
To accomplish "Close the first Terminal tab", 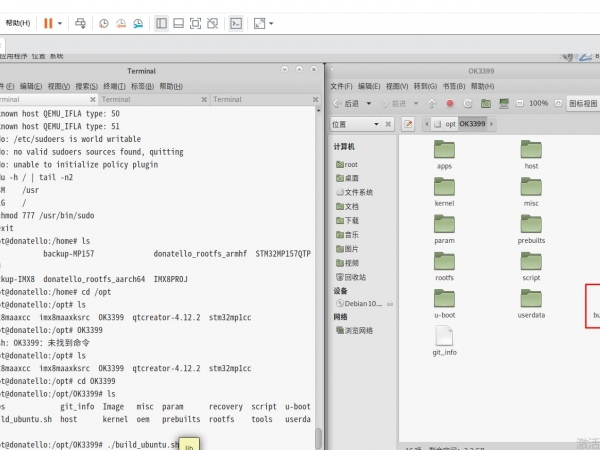I will 92,99.
